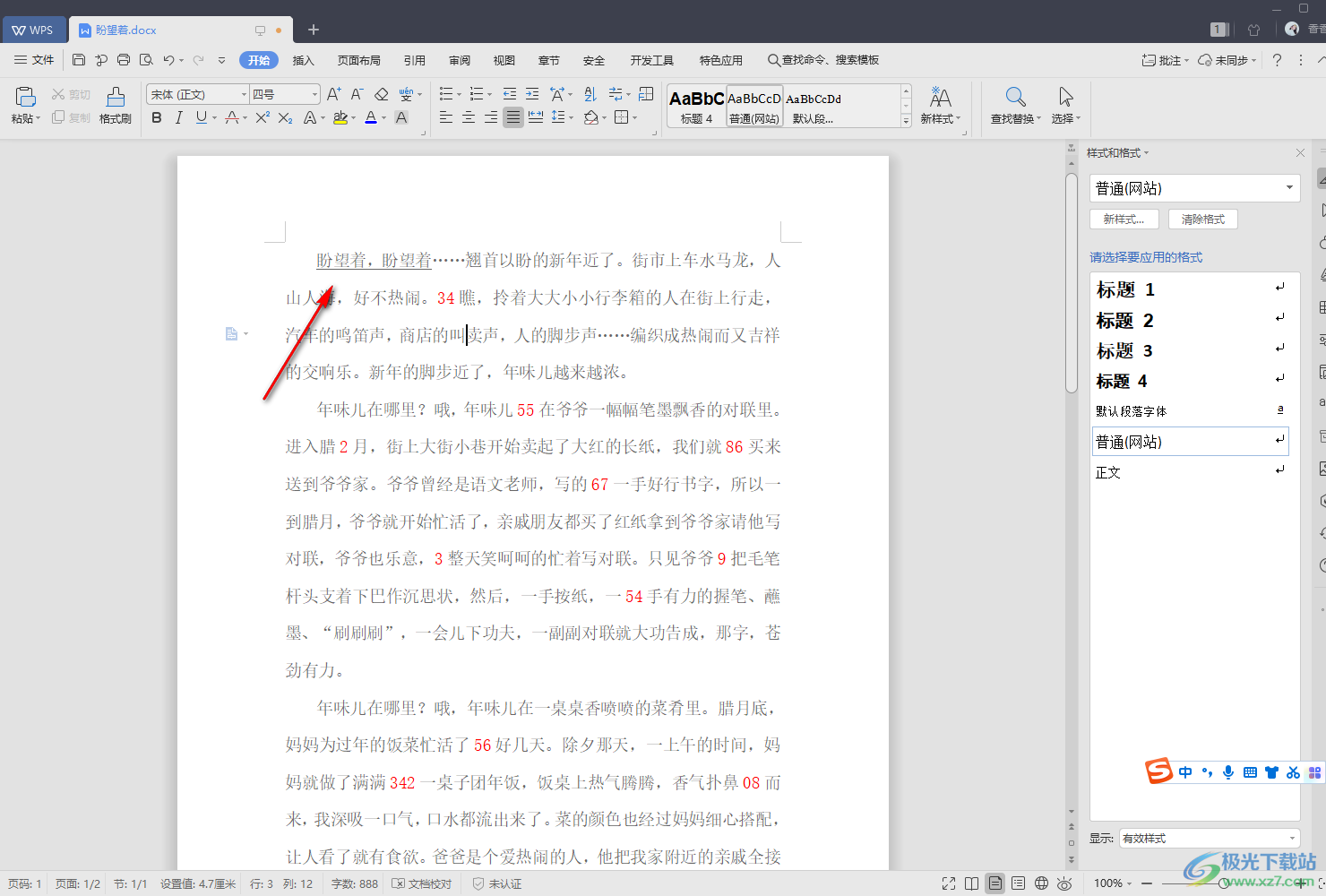
Task: Center align the paragraph
Action: (469, 117)
